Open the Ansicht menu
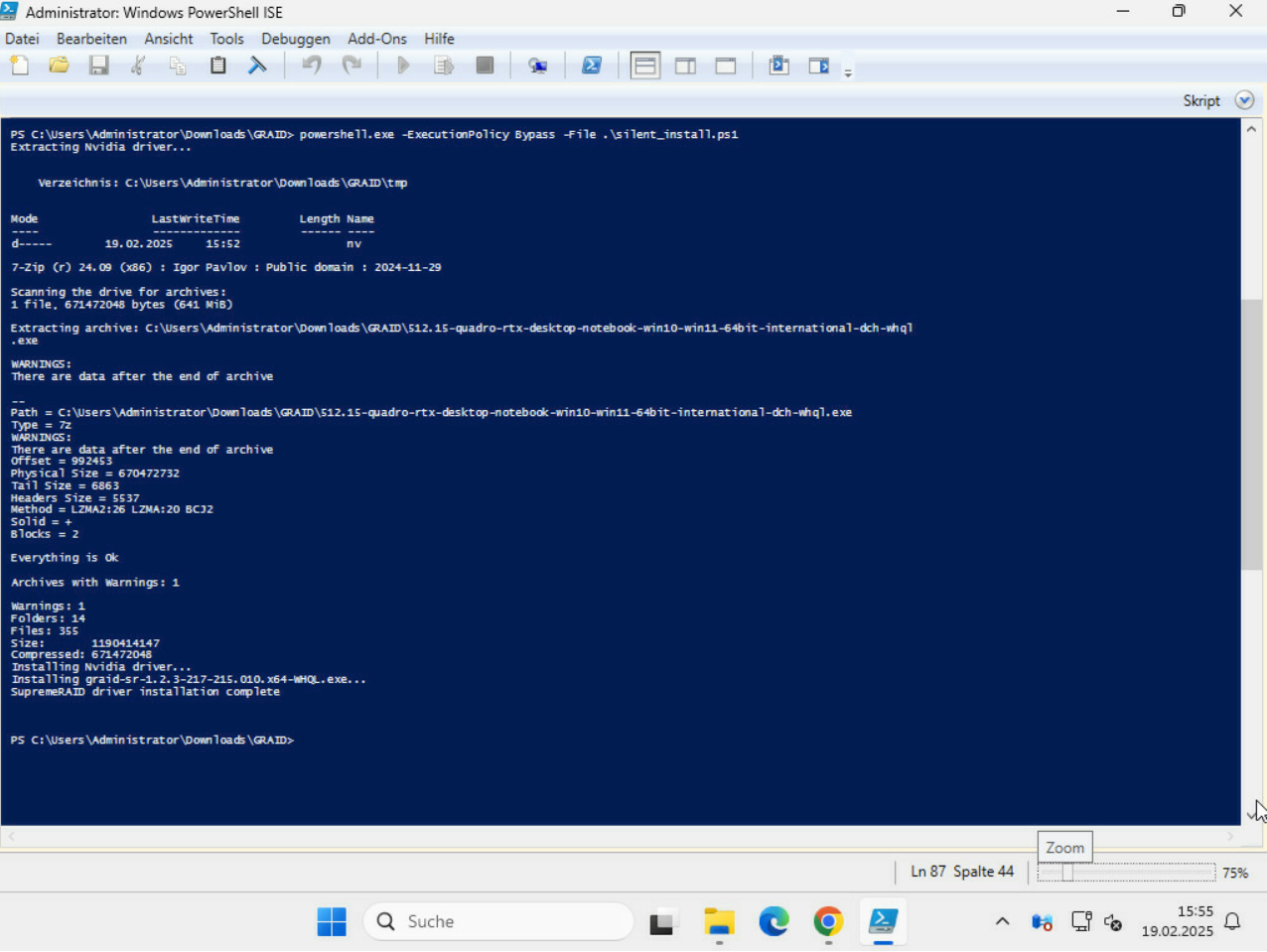The height and width of the screenshot is (952, 1267). click(x=169, y=39)
